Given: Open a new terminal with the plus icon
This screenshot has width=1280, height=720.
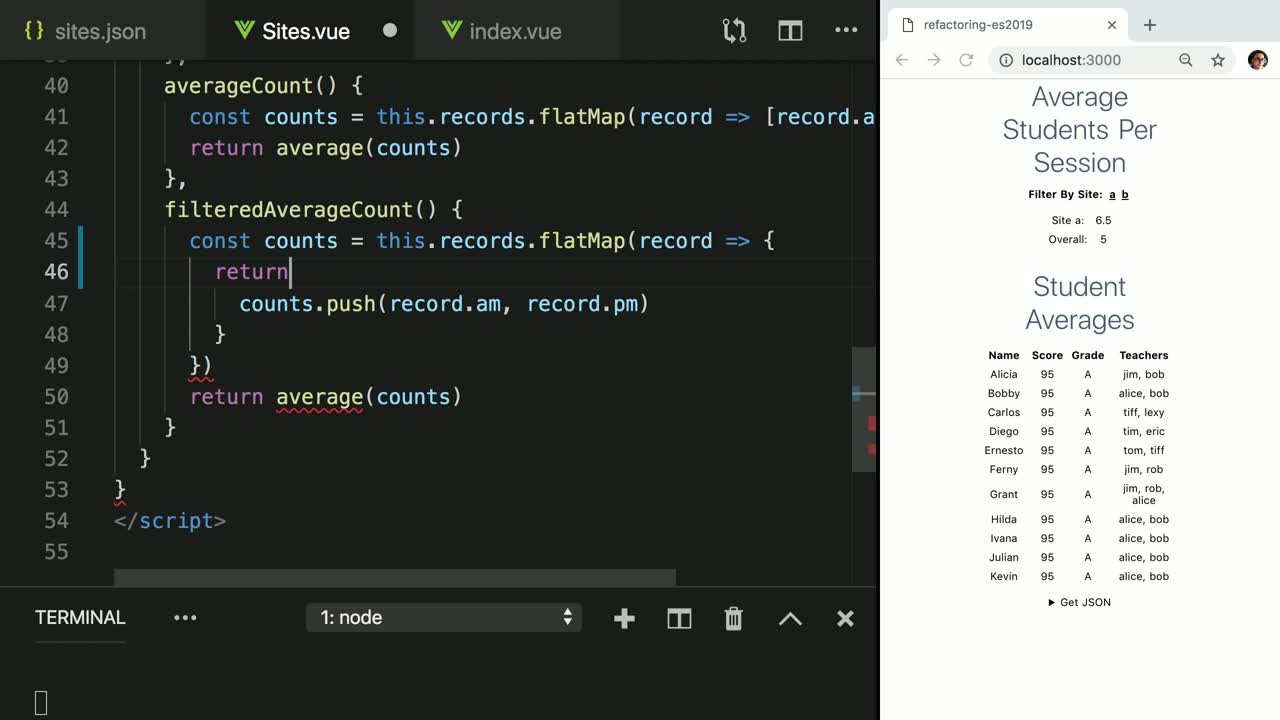Looking at the screenshot, I should tap(624, 618).
